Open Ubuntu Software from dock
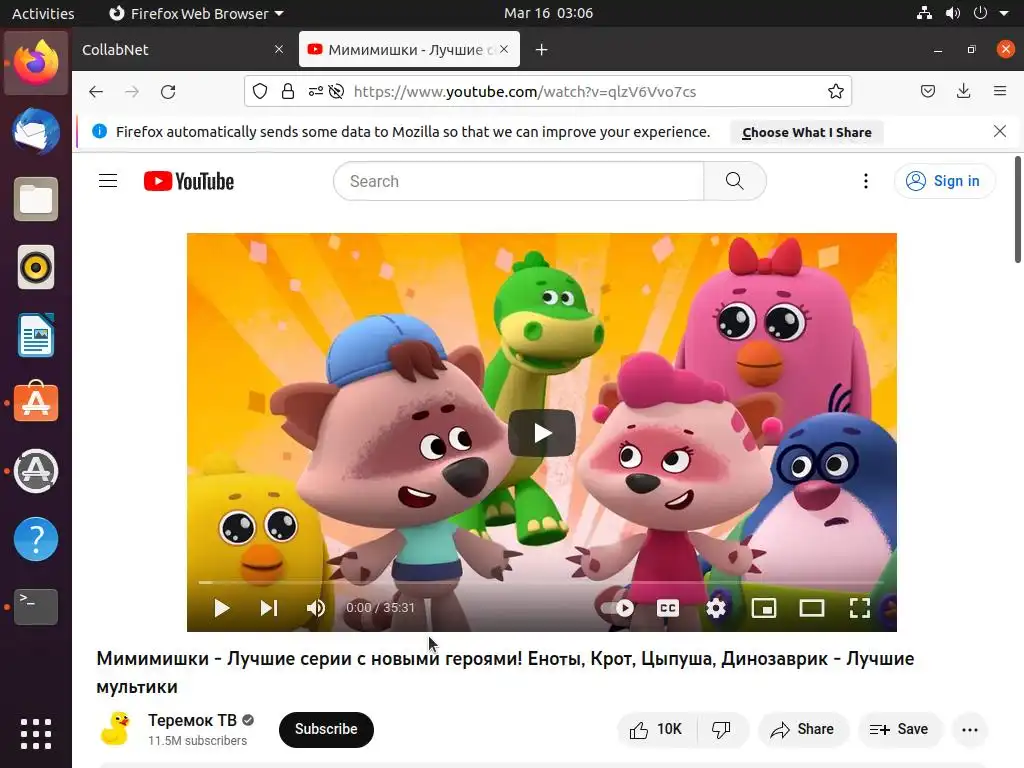The image size is (1024, 768). (x=36, y=403)
